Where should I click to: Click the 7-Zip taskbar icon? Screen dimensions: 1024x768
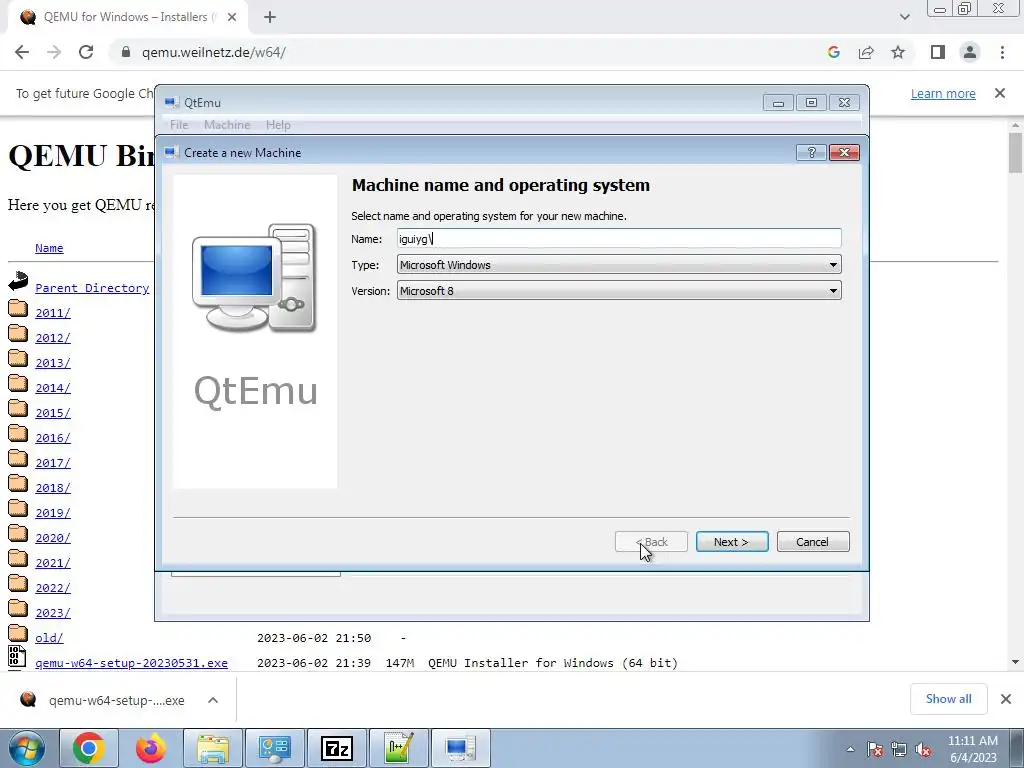tap(336, 748)
